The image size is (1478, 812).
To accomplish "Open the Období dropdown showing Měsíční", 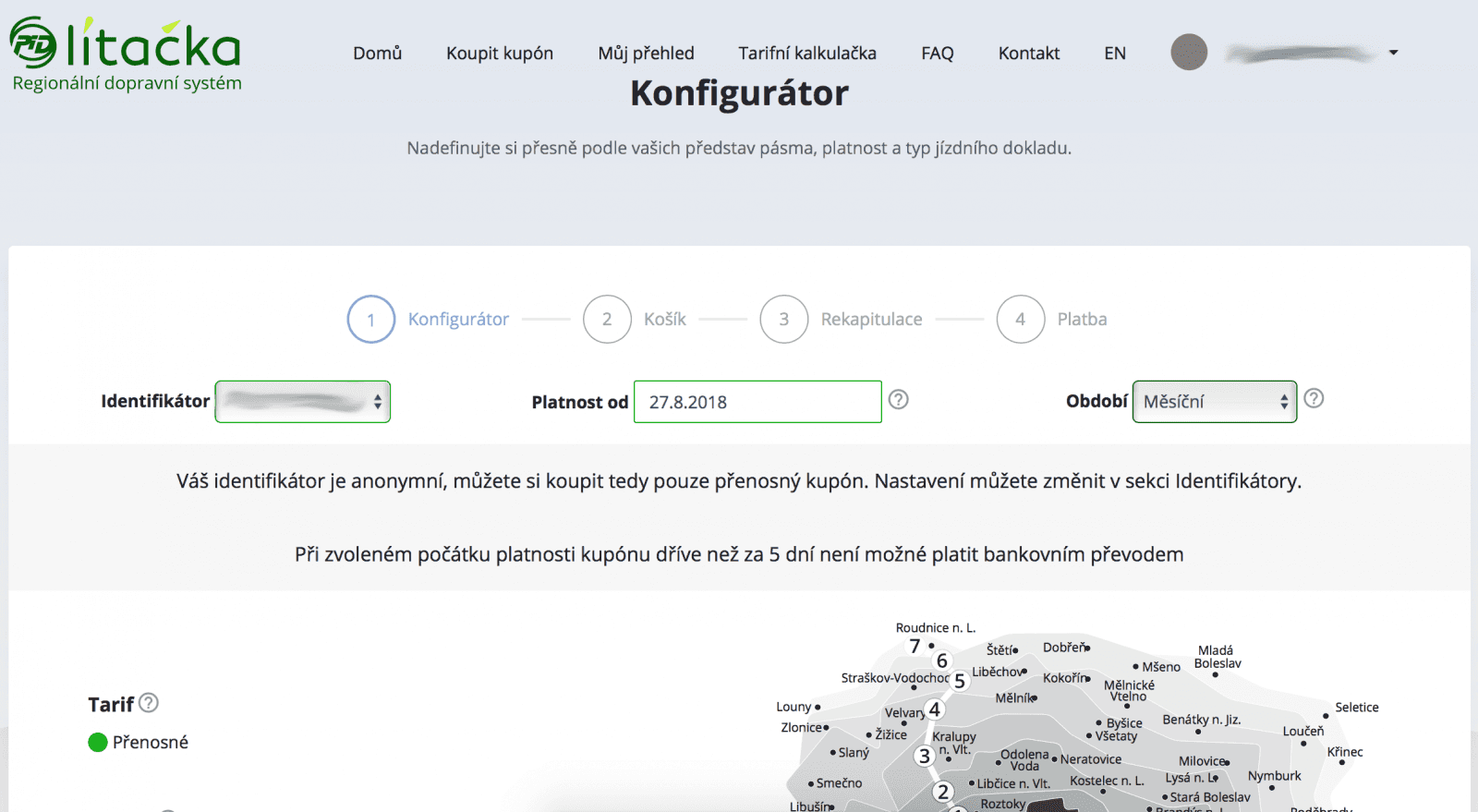I will [x=1214, y=401].
